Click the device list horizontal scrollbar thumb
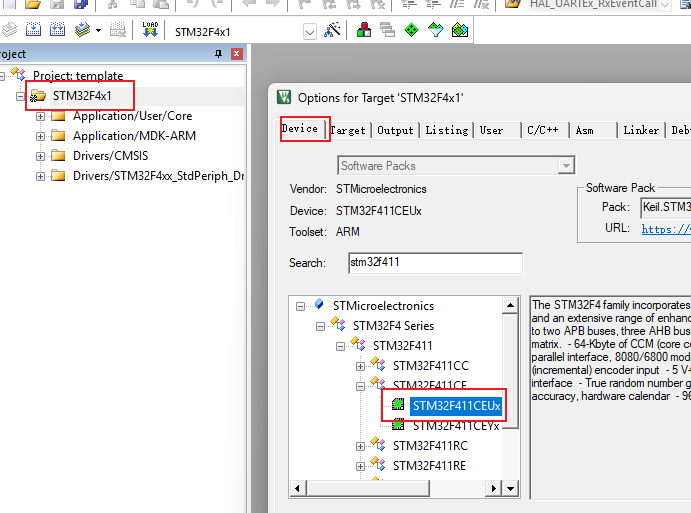 (x=368, y=488)
